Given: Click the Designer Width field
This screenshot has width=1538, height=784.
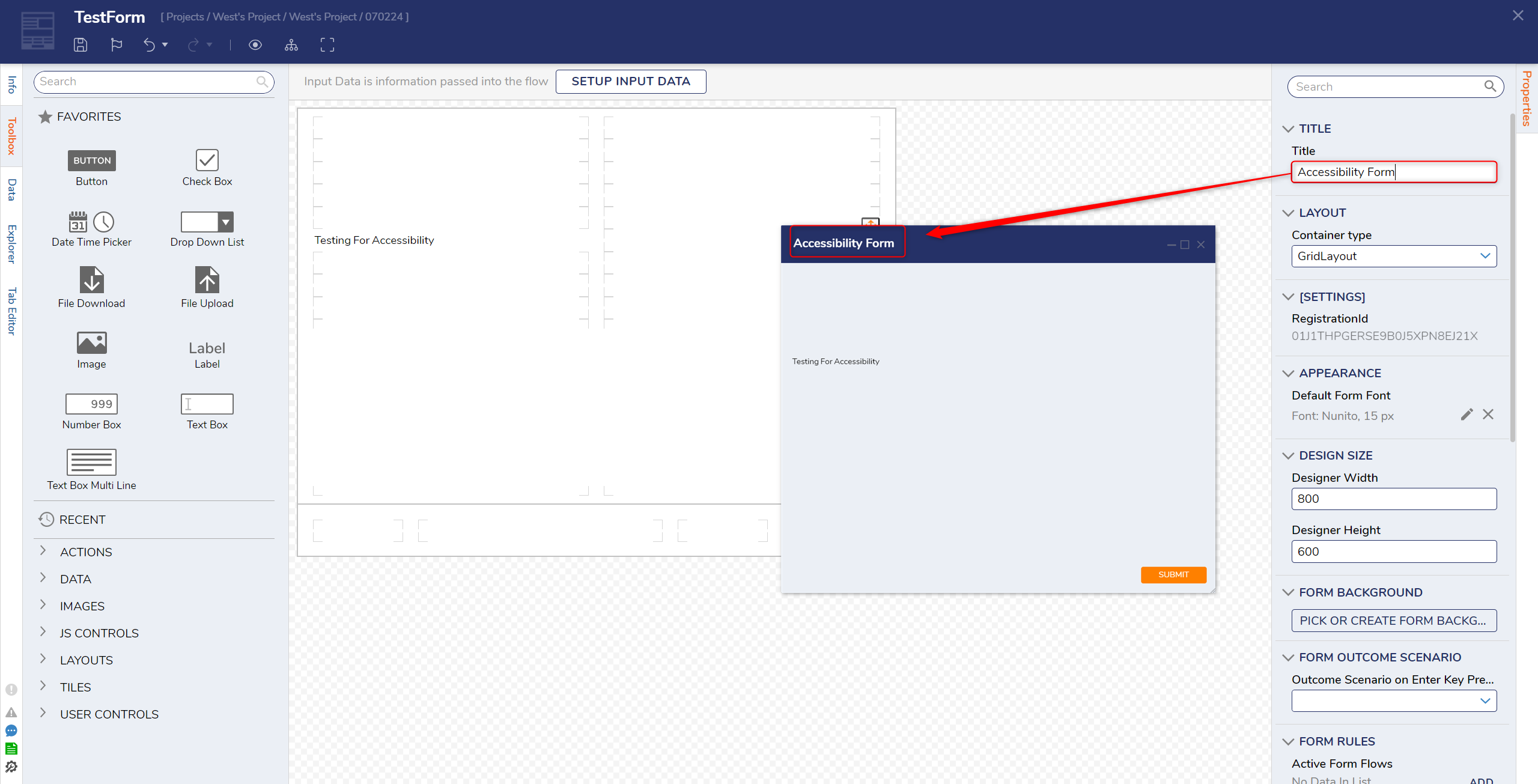Looking at the screenshot, I should (x=1394, y=499).
